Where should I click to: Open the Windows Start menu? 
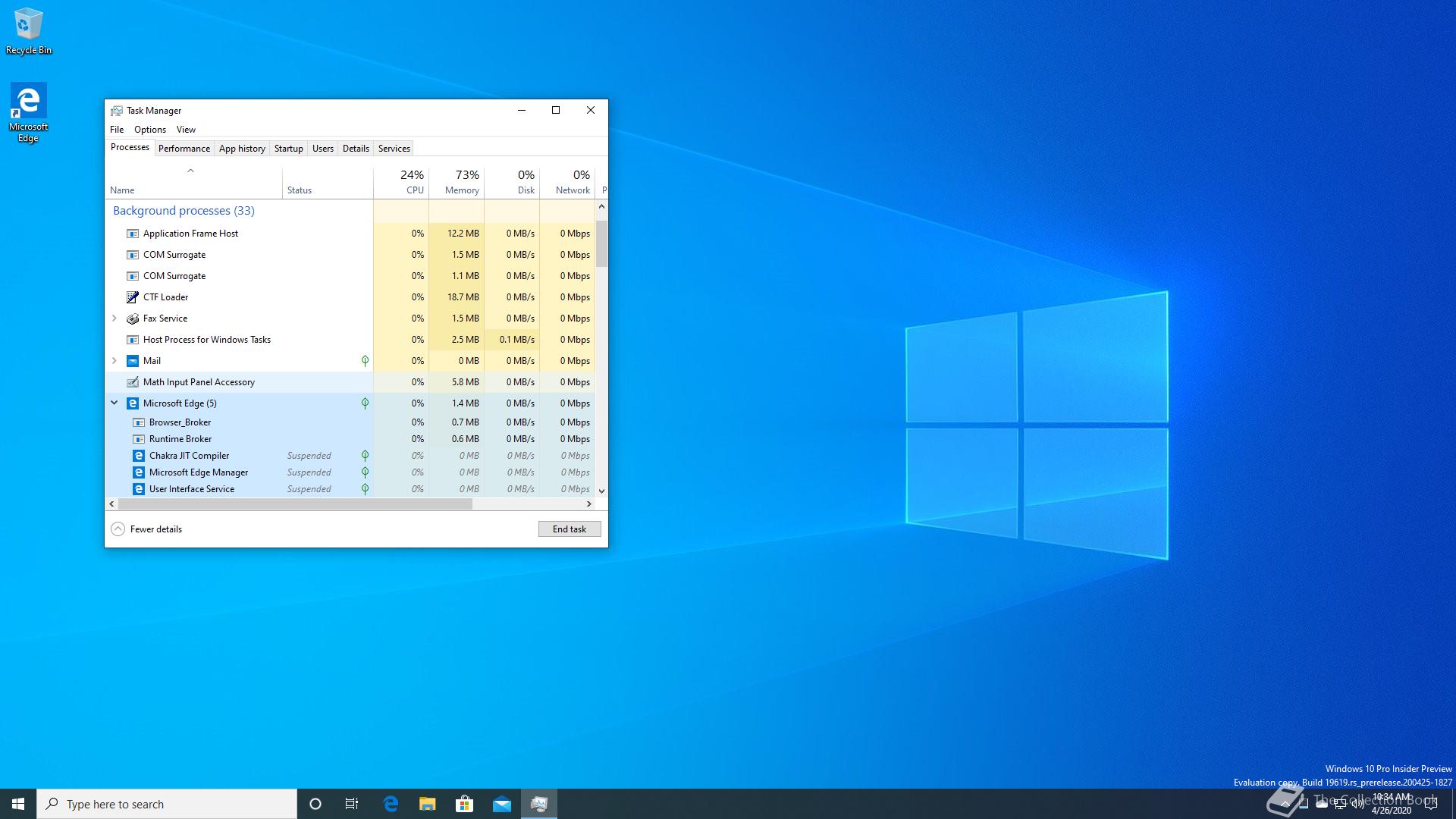[18, 804]
